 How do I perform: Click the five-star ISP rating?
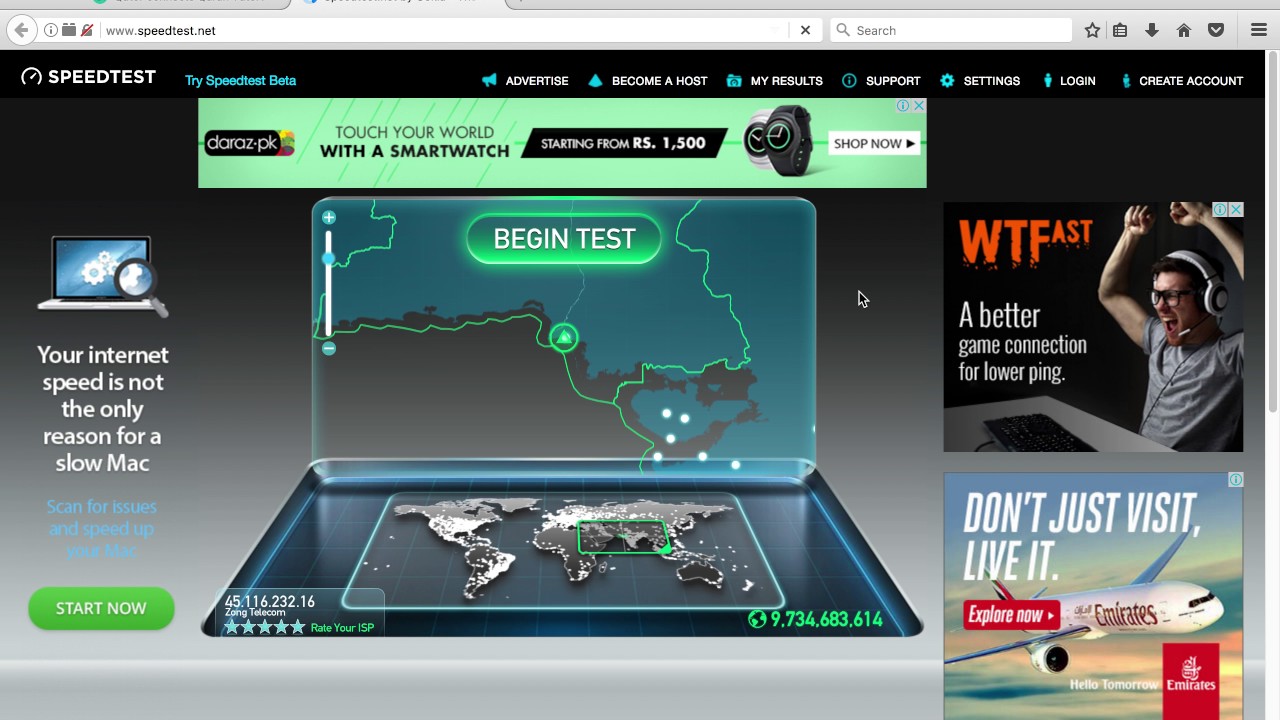264,627
